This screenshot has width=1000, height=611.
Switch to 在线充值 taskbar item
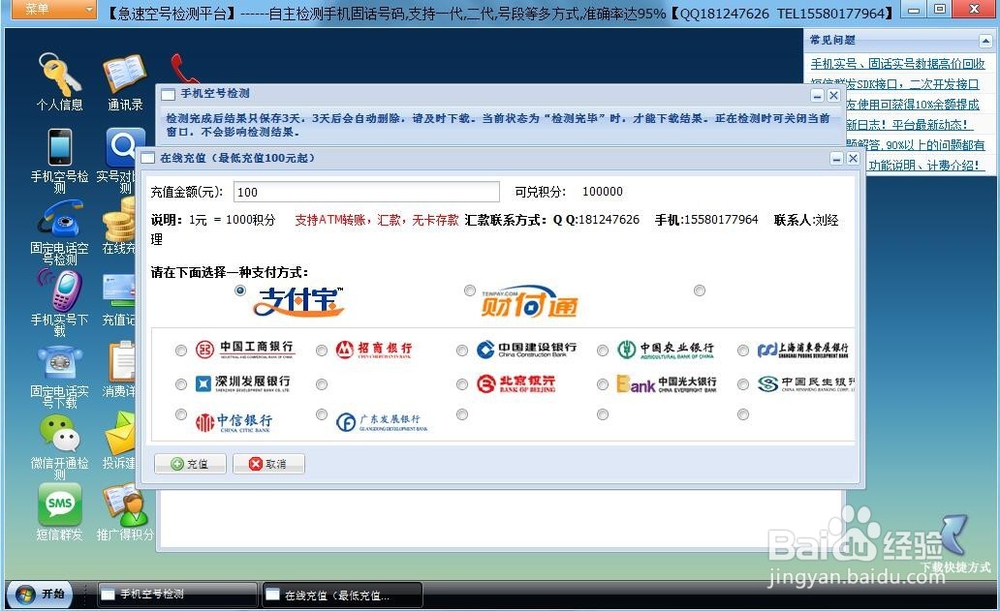point(342,595)
